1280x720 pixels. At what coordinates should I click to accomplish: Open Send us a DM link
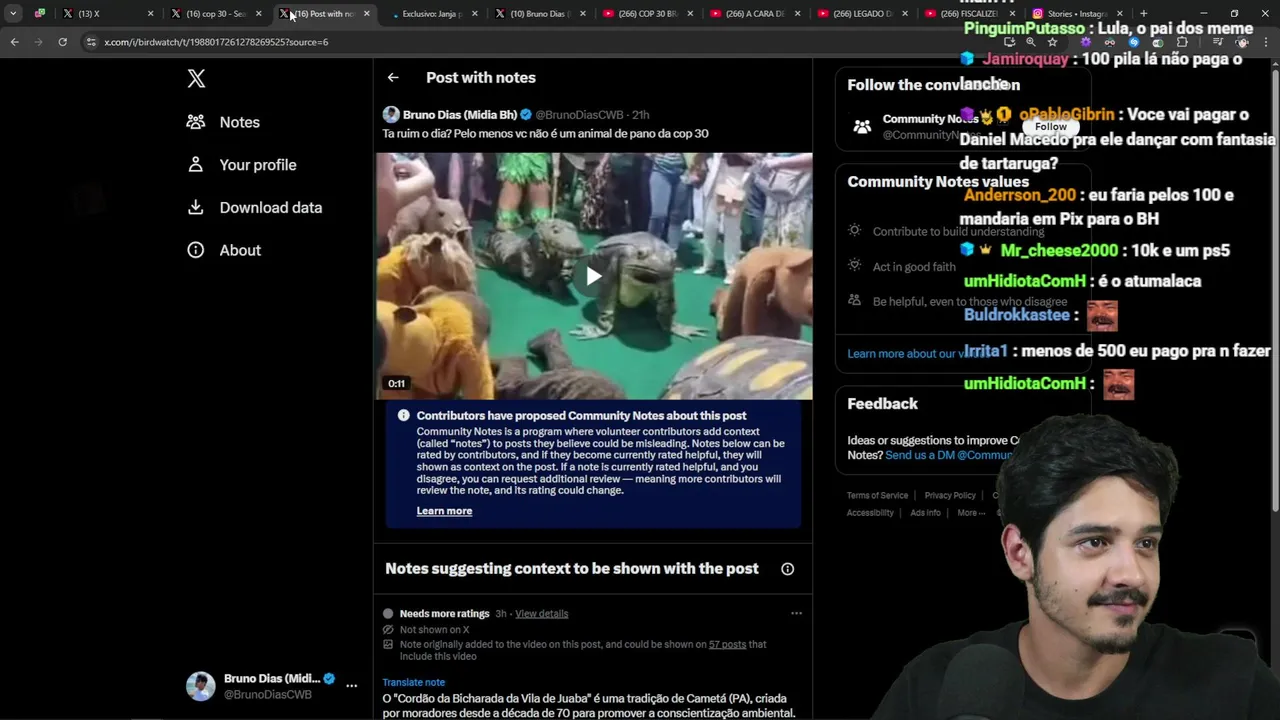click(948, 455)
